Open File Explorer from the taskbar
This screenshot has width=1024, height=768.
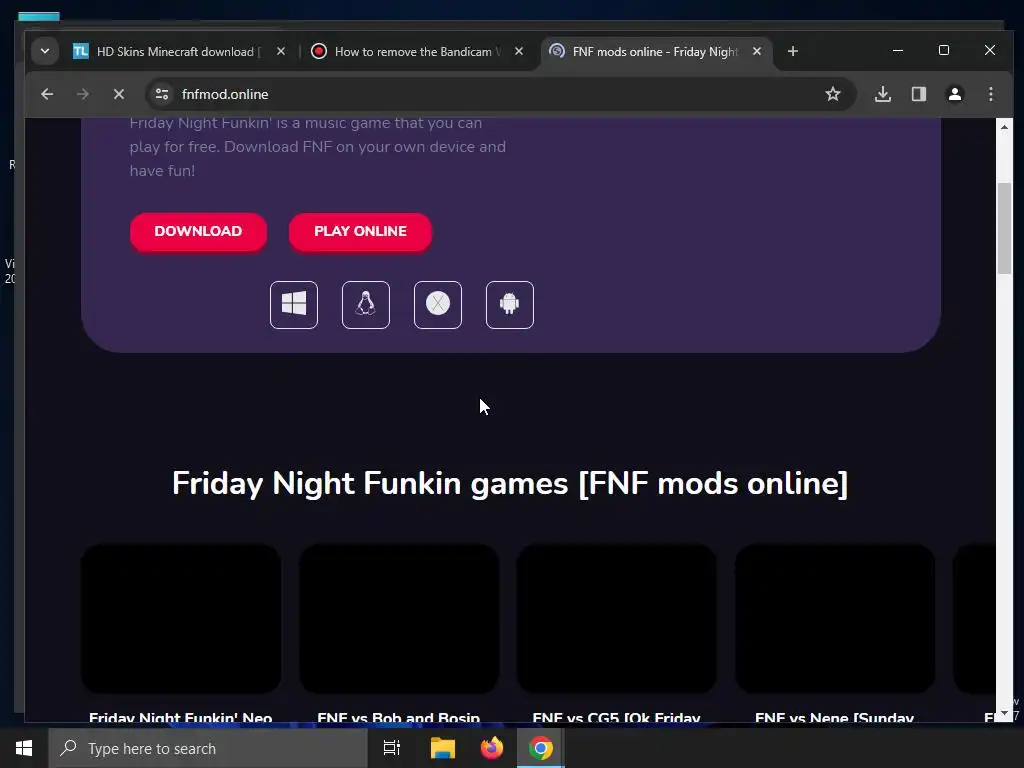pos(442,748)
